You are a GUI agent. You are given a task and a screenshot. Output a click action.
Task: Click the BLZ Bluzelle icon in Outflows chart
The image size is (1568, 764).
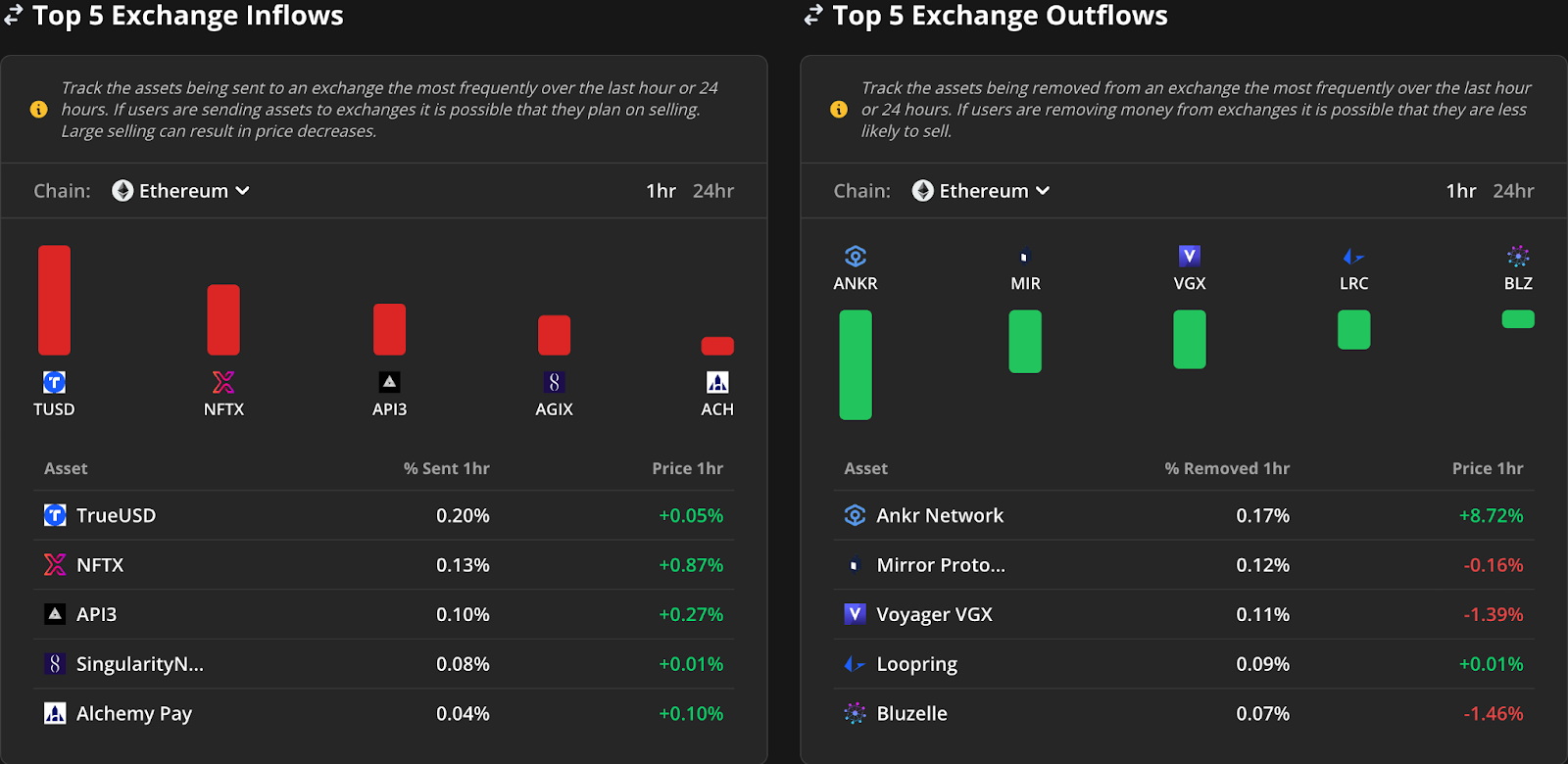[1518, 257]
